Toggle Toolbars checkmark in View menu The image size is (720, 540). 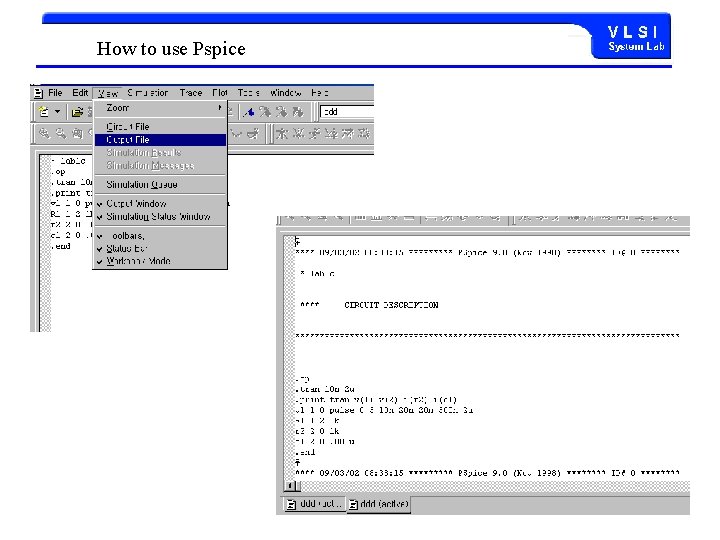(x=160, y=236)
